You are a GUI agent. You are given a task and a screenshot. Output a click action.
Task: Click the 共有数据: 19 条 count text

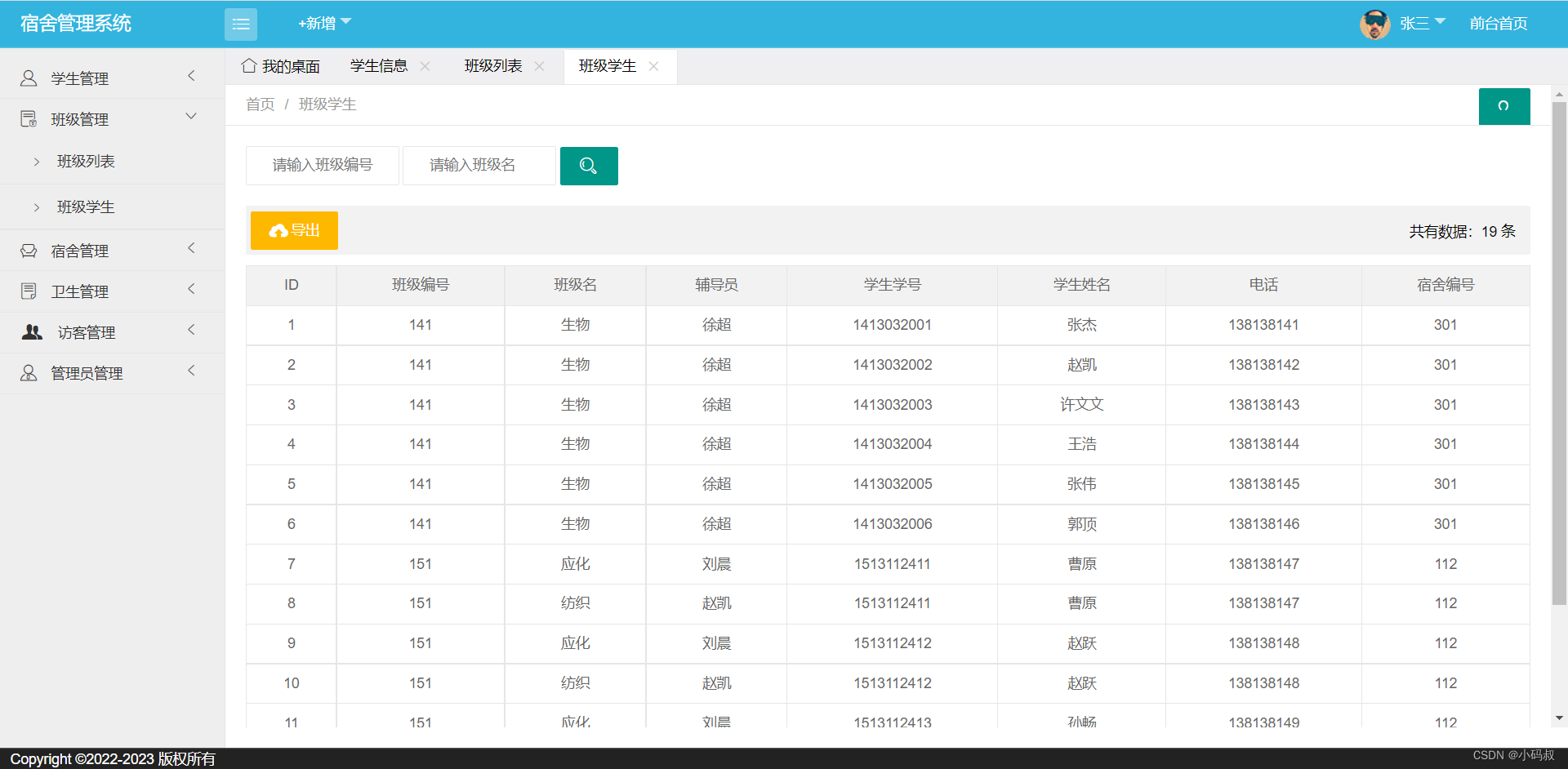pyautogui.click(x=1462, y=232)
